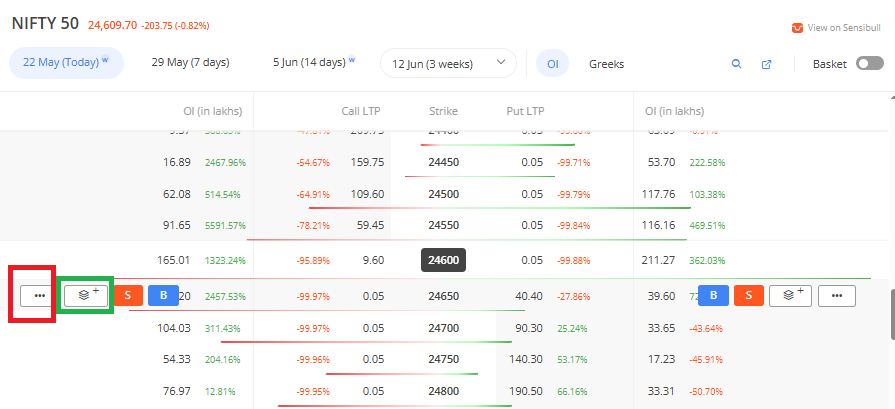The width and height of the screenshot is (895, 409).
Task: Click call-side add to basket layers icon
Action: coord(86,295)
